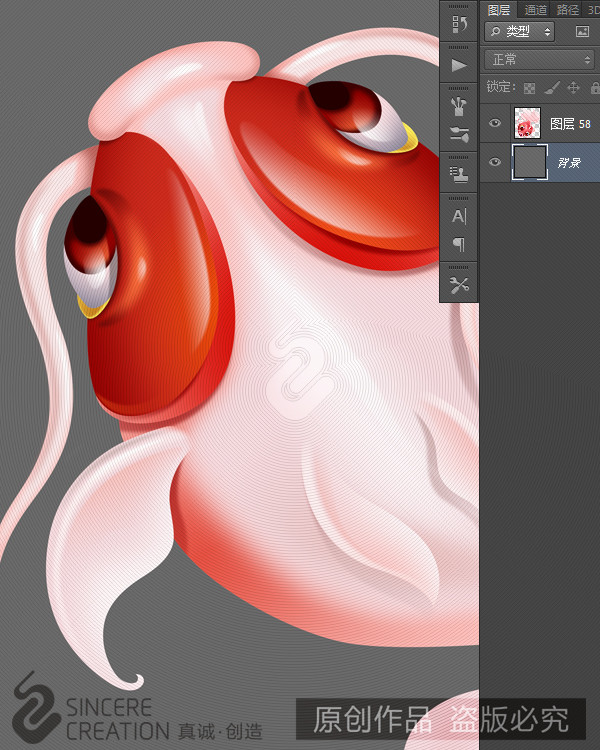Viewport: 600px width, 750px height.
Task: Switch to the 3D tab
Action: click(x=593, y=10)
